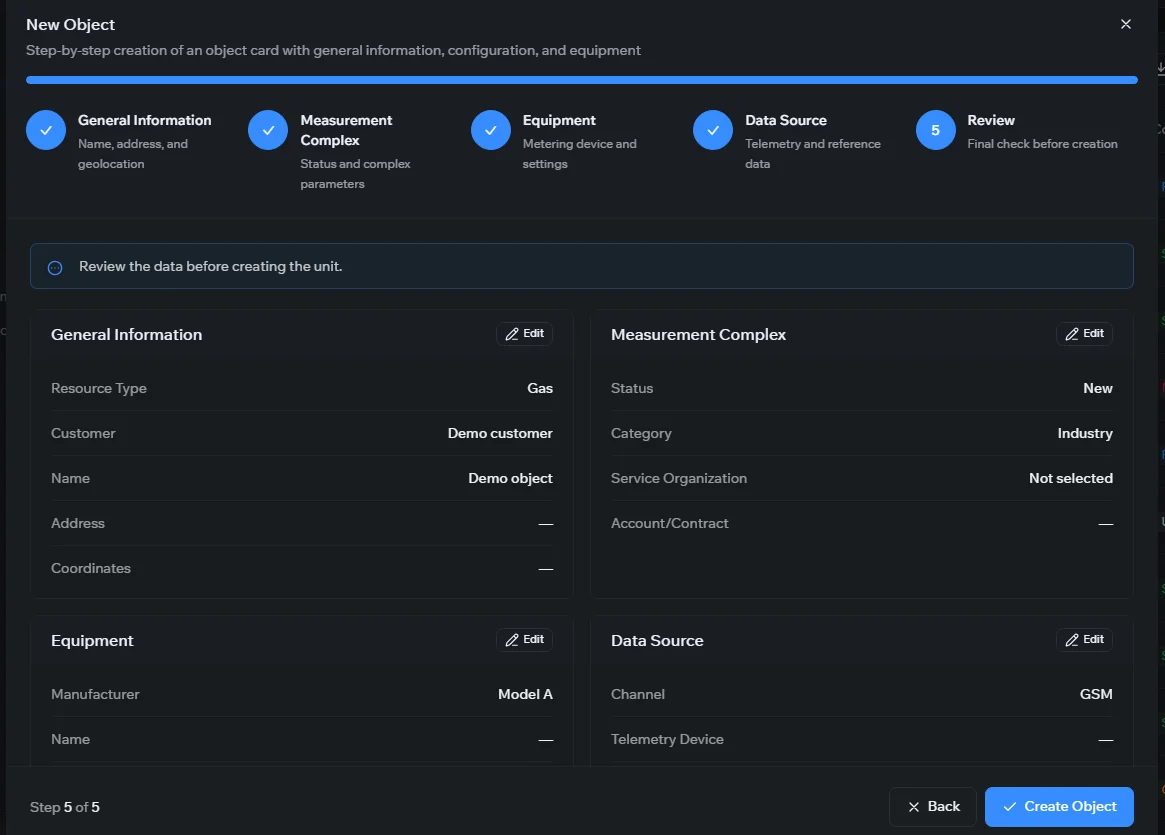Click the 'Account/Contract' label
The image size is (1165, 835).
pos(669,524)
